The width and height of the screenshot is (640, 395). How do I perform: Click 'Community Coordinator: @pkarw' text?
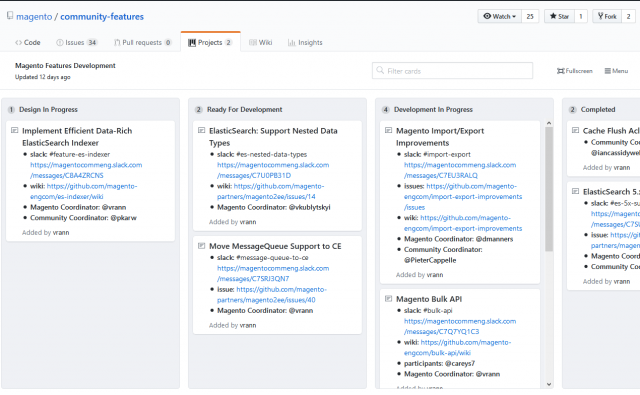[x=83, y=218]
